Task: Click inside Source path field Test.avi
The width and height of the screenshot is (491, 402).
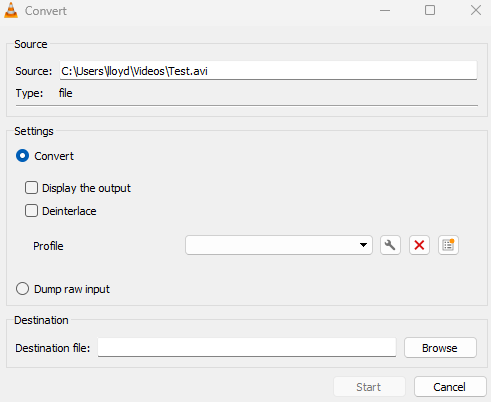Action: 268,70
